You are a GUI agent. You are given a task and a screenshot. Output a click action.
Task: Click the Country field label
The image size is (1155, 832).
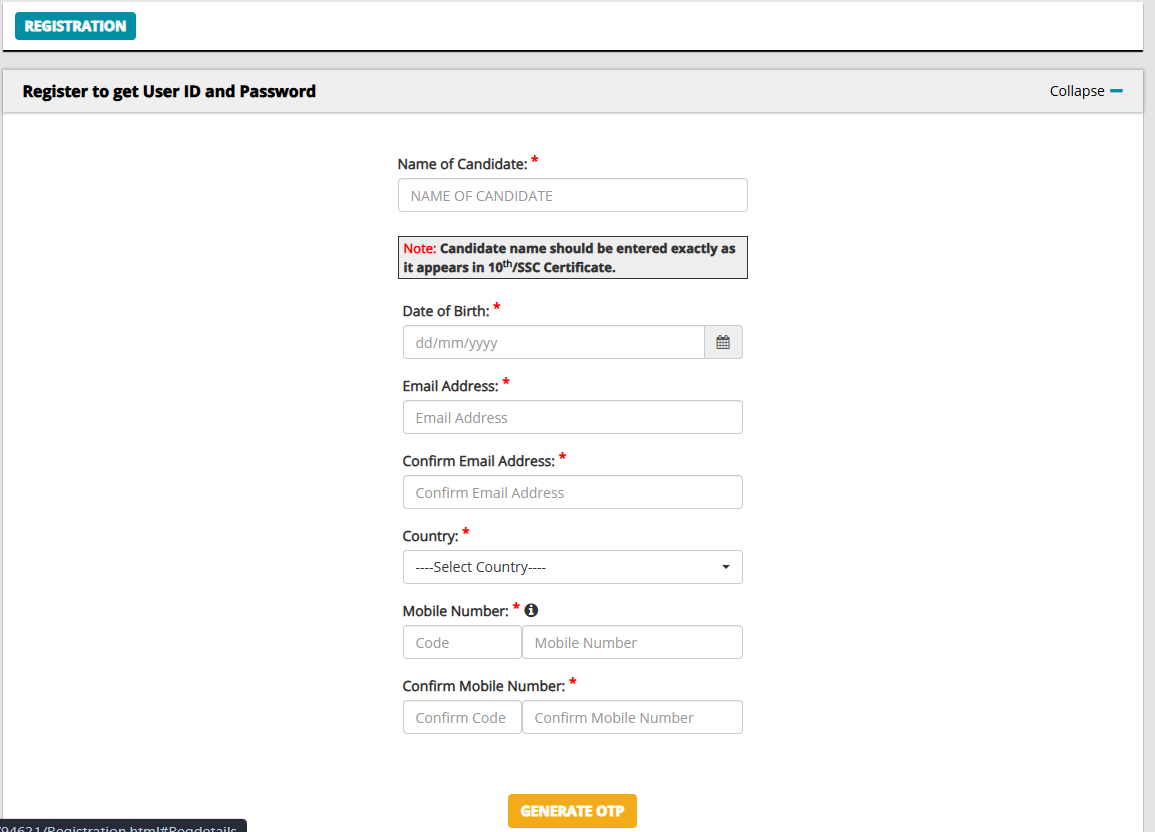click(x=430, y=536)
